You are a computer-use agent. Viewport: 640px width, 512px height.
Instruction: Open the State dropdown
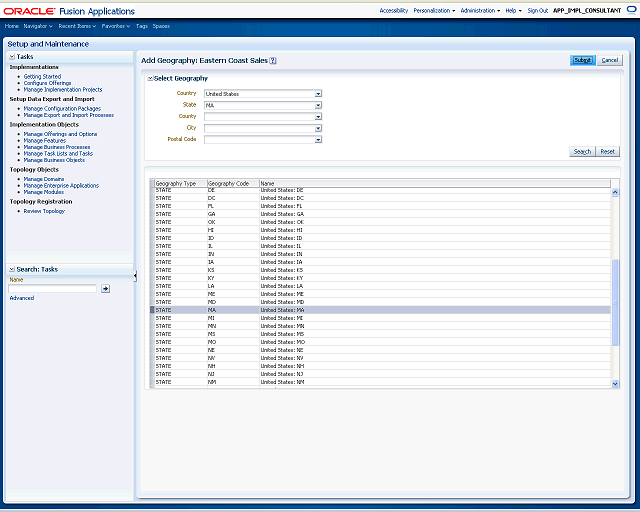(x=318, y=105)
